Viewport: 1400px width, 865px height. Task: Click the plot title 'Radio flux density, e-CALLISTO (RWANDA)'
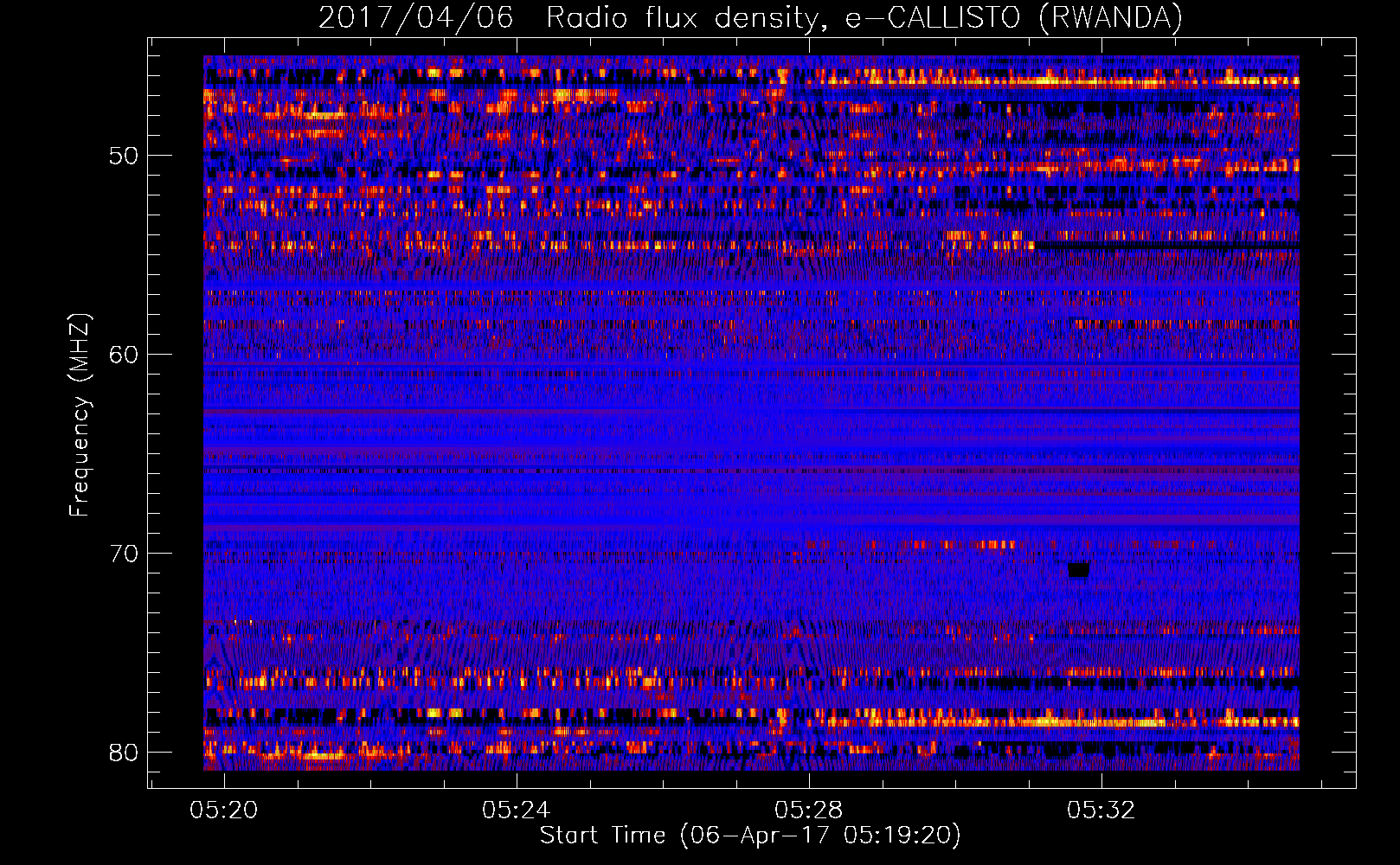[864, 17]
